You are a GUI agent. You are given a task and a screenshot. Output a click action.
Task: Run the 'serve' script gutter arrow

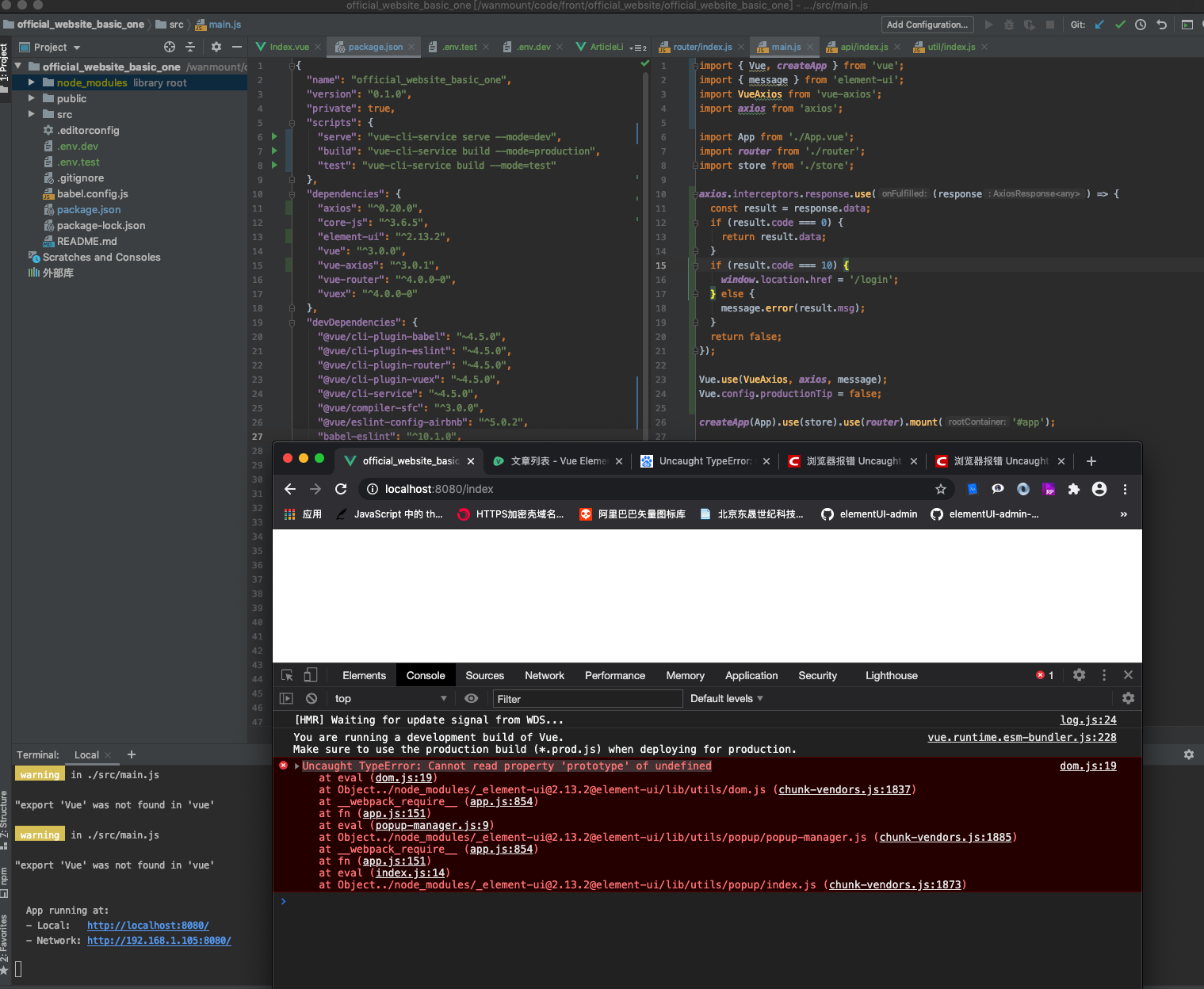274,136
